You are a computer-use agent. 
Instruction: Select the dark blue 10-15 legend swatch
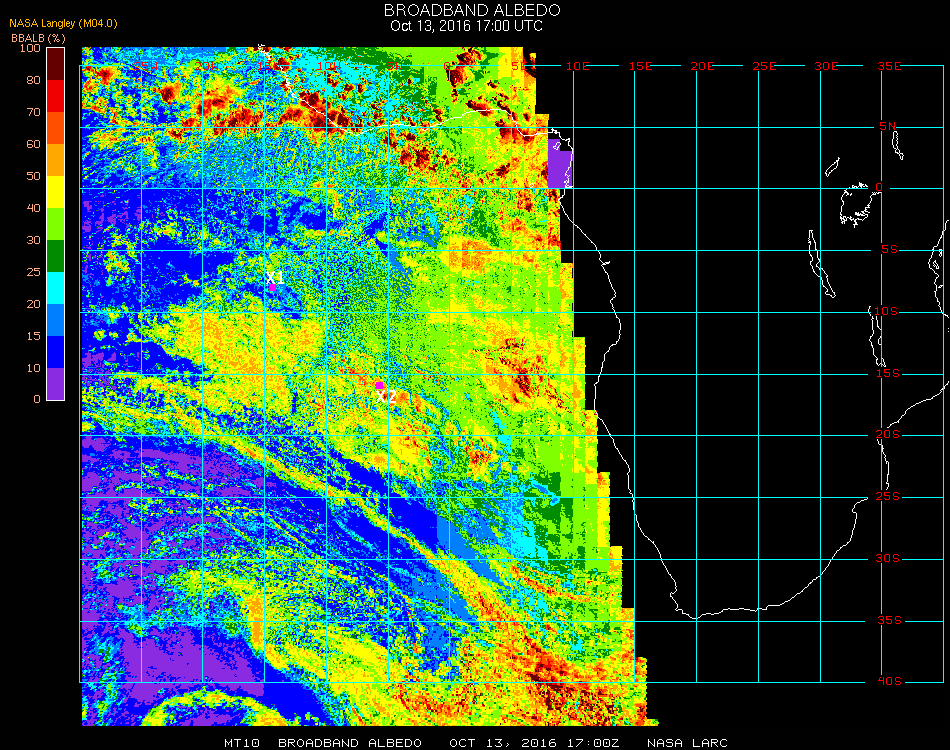coord(56,352)
